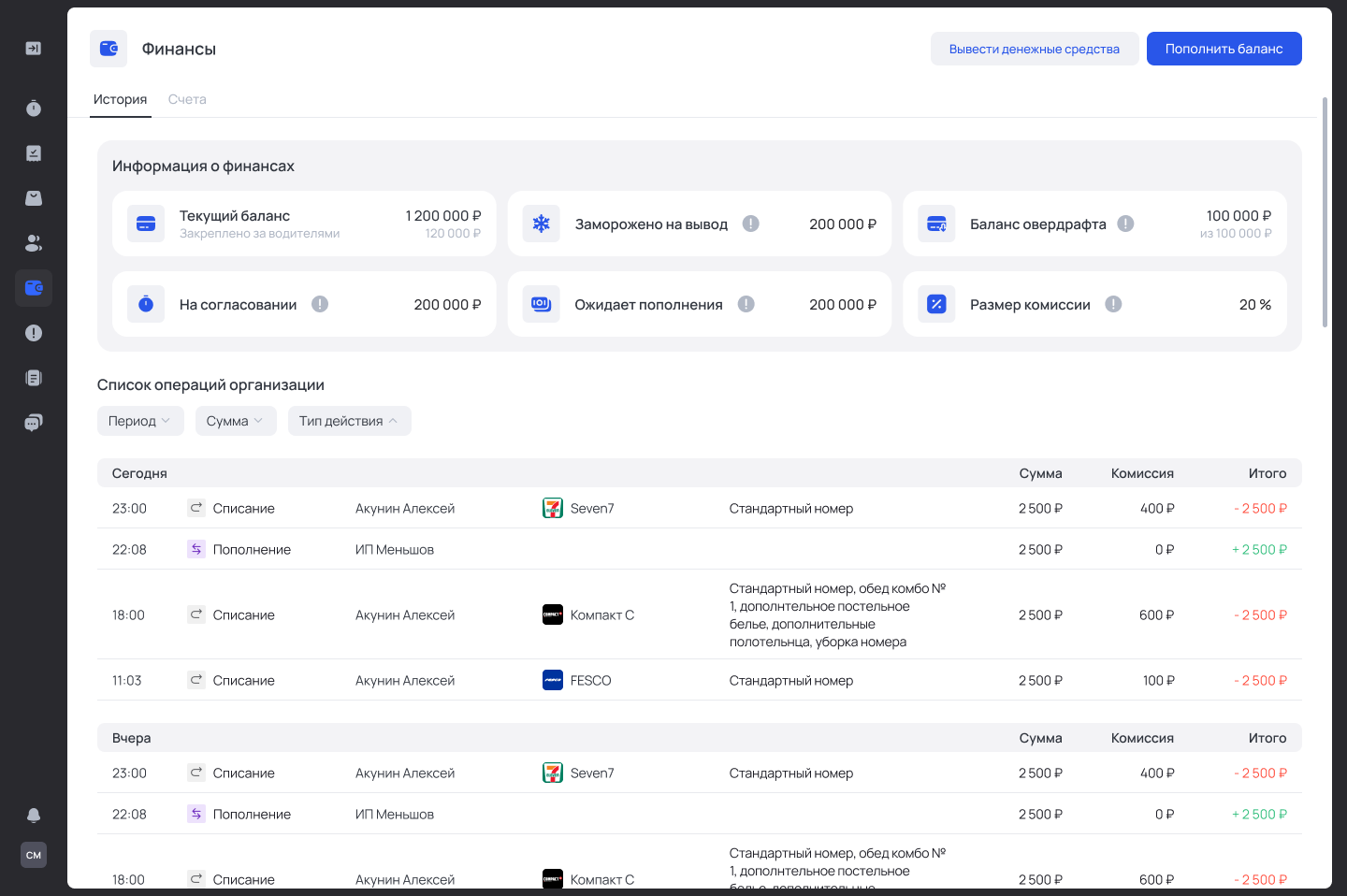
Task: Open the checklist bookings sidebar icon
Action: (x=34, y=153)
